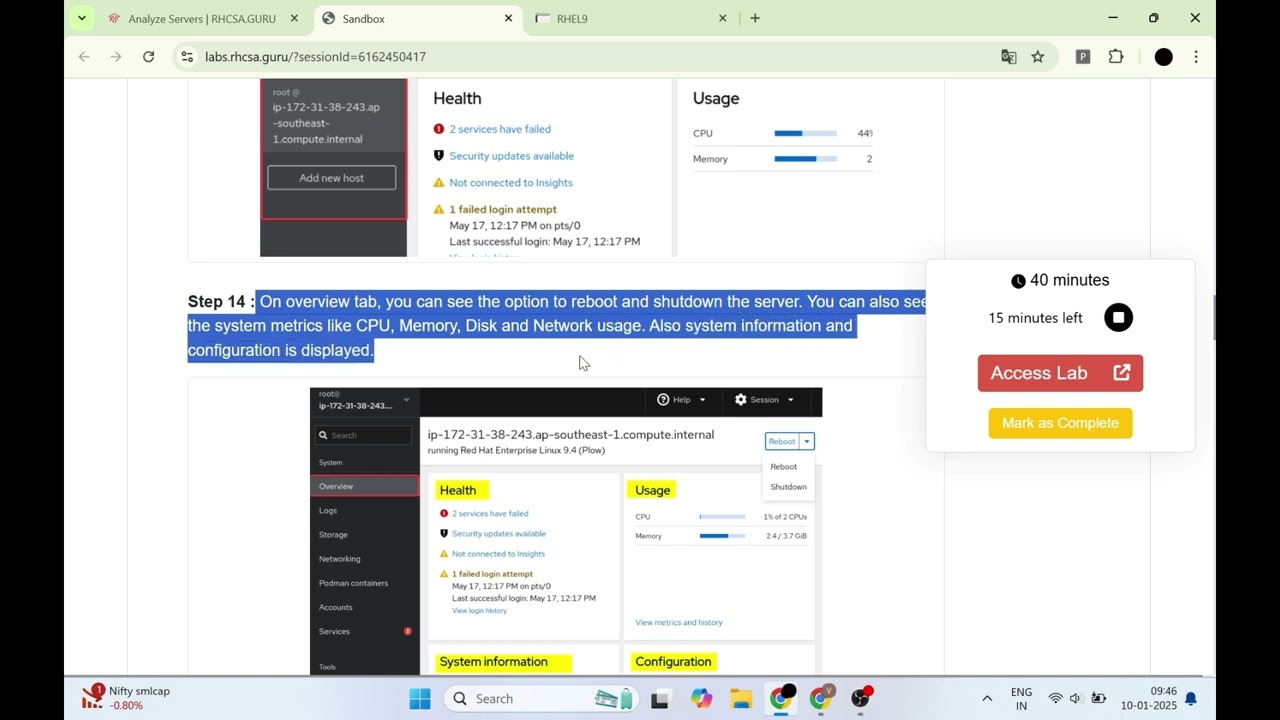The width and height of the screenshot is (1280, 720).
Task: Open a new browser tab
Action: tap(755, 18)
